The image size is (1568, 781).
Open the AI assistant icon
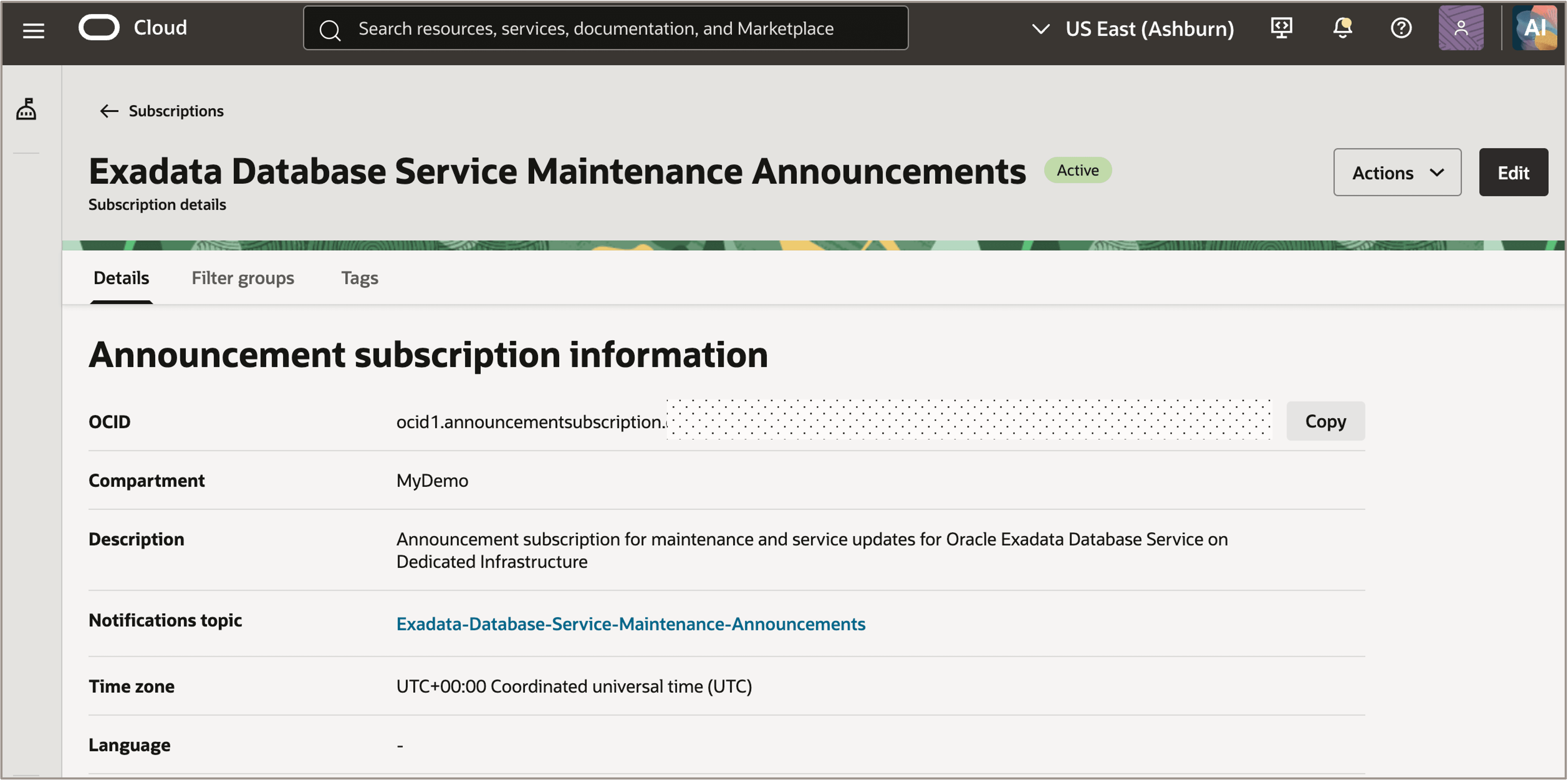1534,28
